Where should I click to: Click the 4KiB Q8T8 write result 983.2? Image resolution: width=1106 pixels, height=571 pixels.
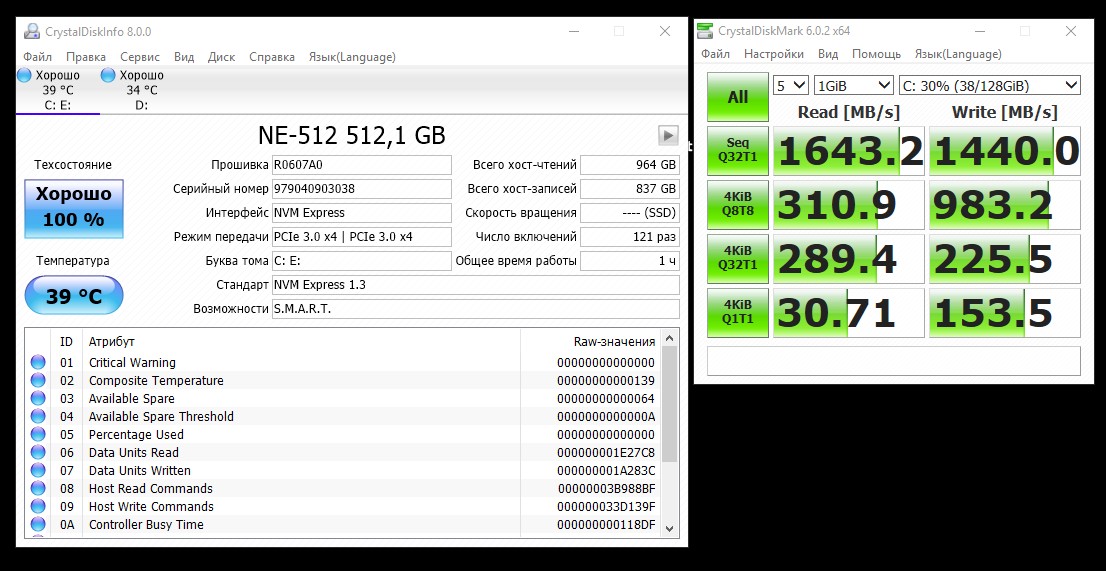pos(1005,205)
